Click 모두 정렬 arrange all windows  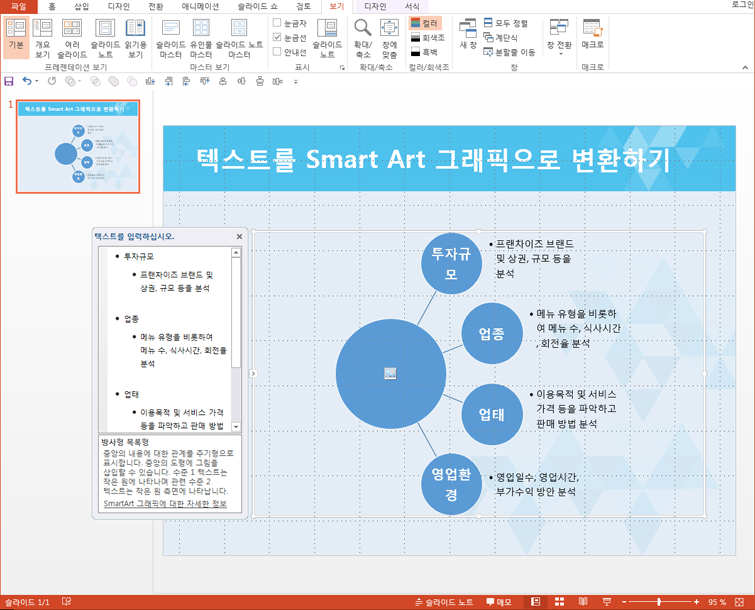(506, 23)
